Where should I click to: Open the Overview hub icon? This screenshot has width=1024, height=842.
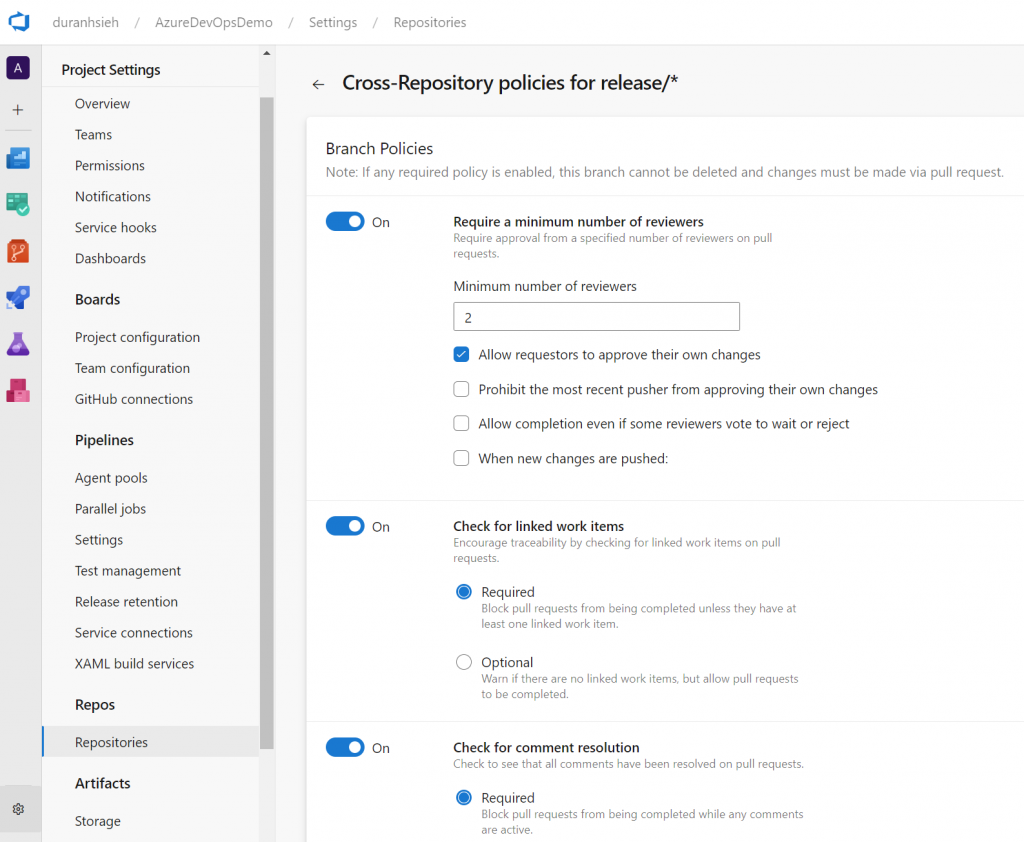point(18,158)
